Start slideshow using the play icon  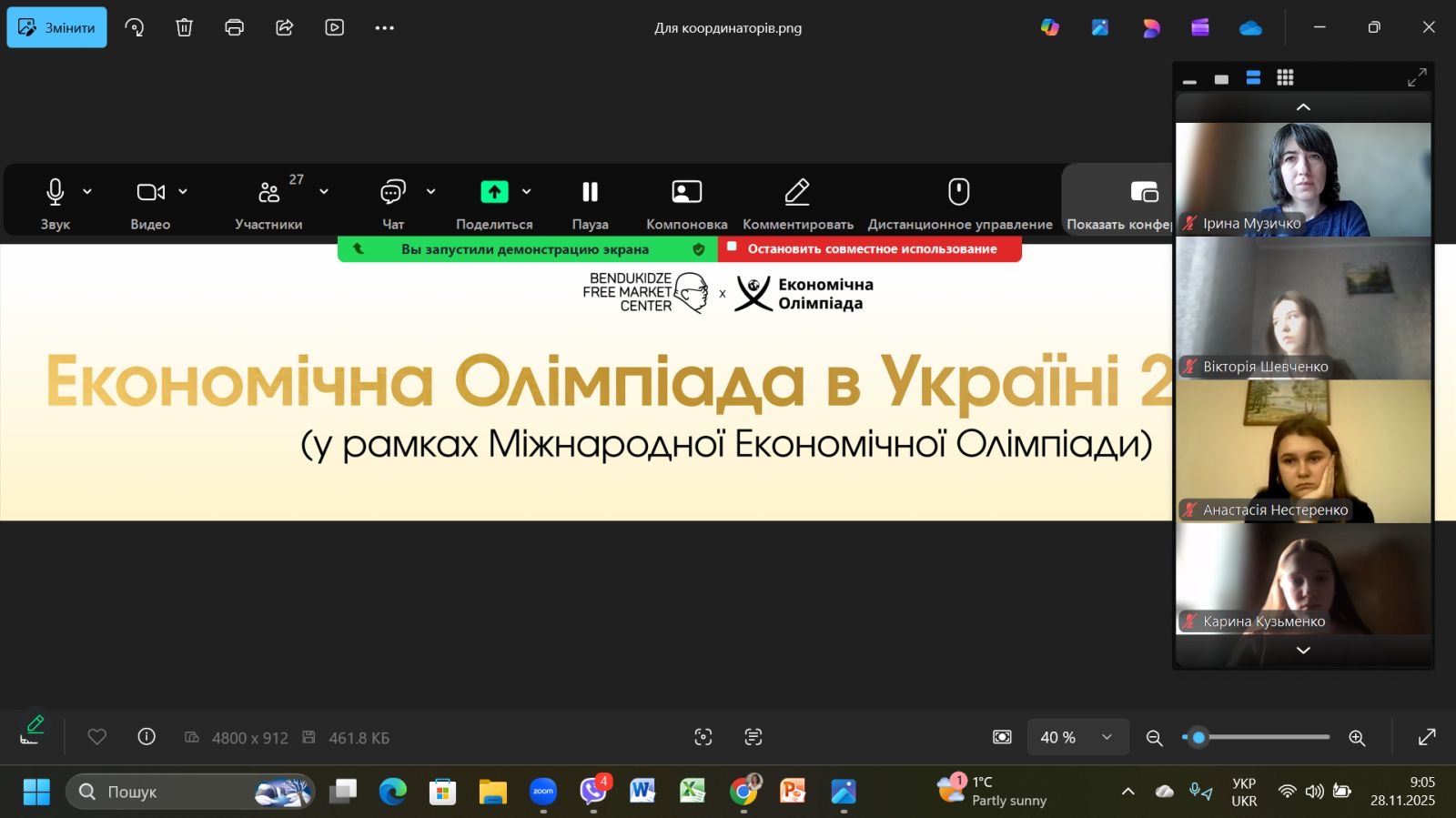coord(334,27)
